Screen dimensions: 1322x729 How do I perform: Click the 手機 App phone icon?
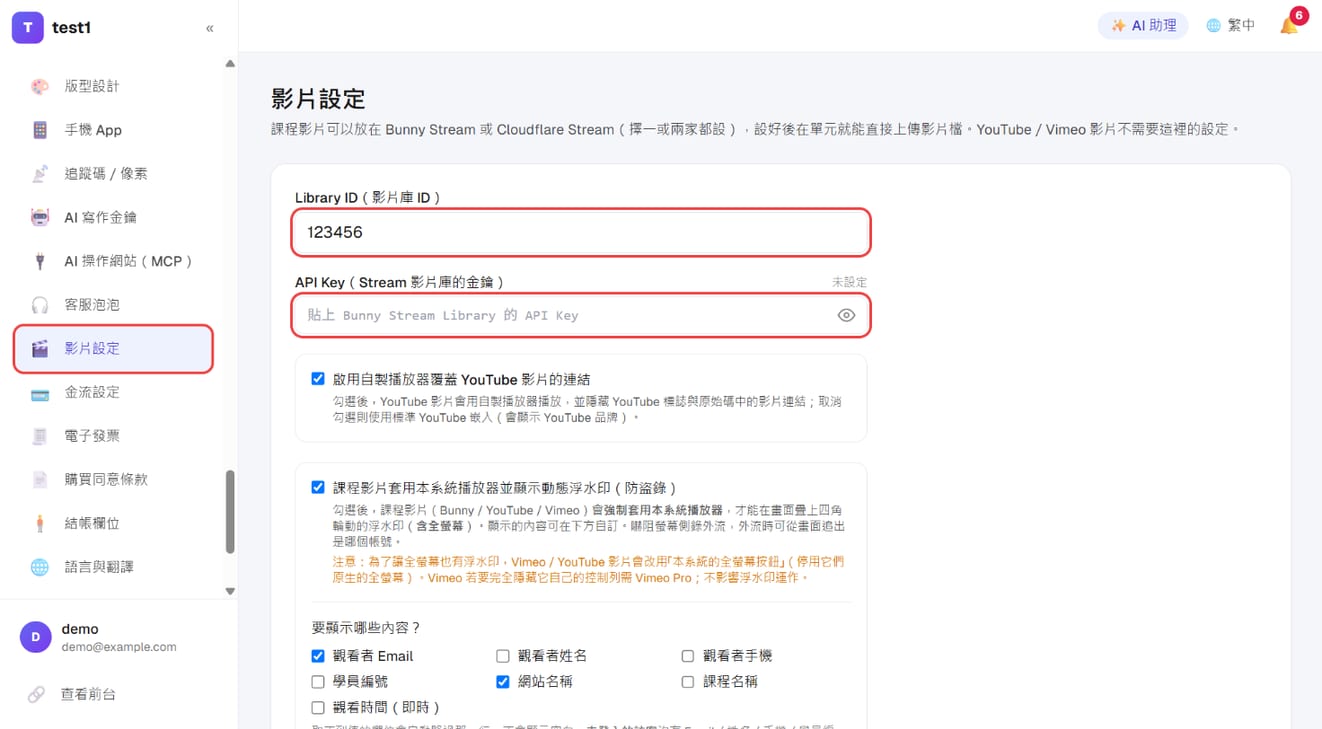[x=40, y=130]
